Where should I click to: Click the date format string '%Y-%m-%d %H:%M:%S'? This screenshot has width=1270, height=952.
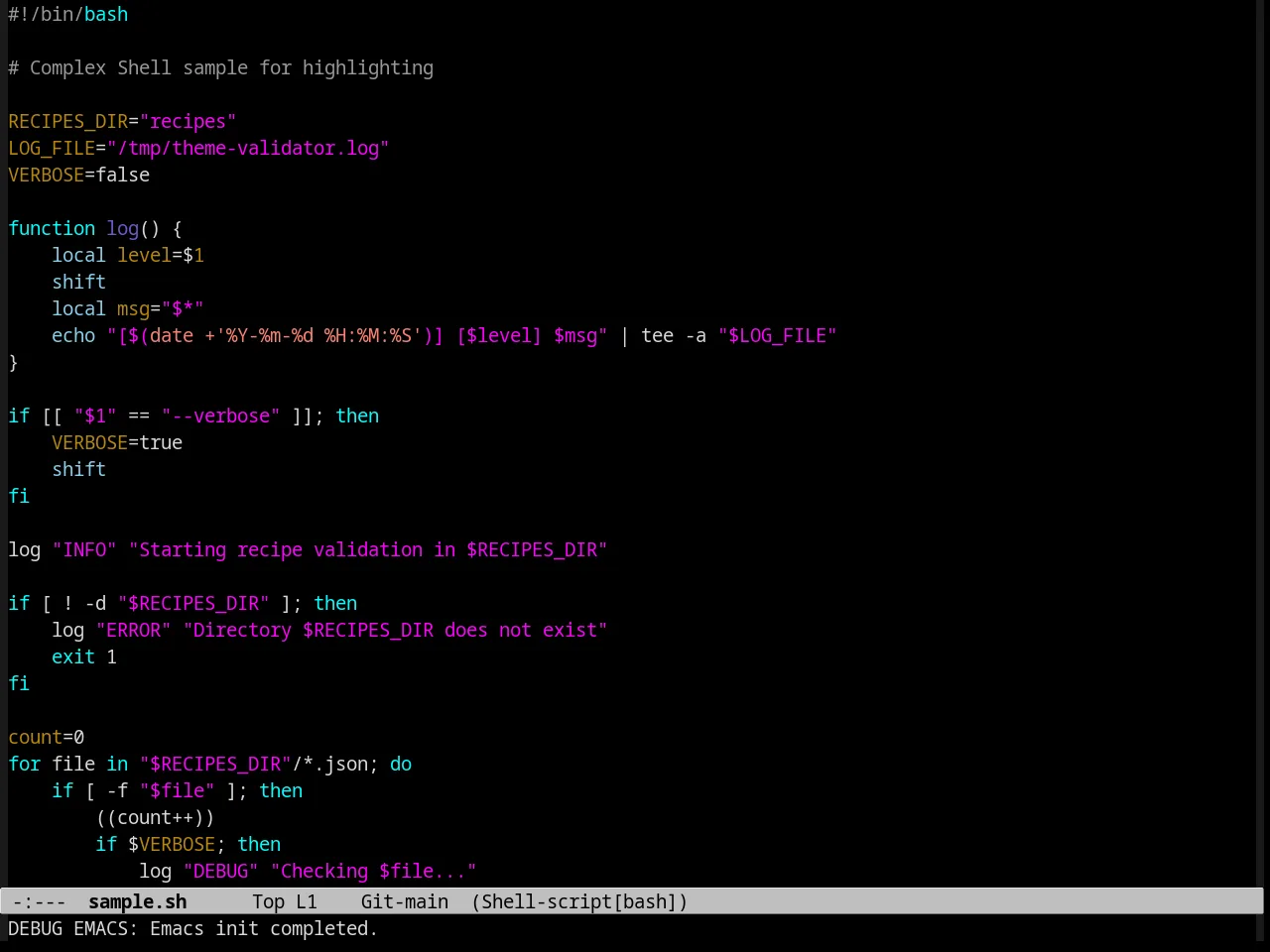(318, 335)
